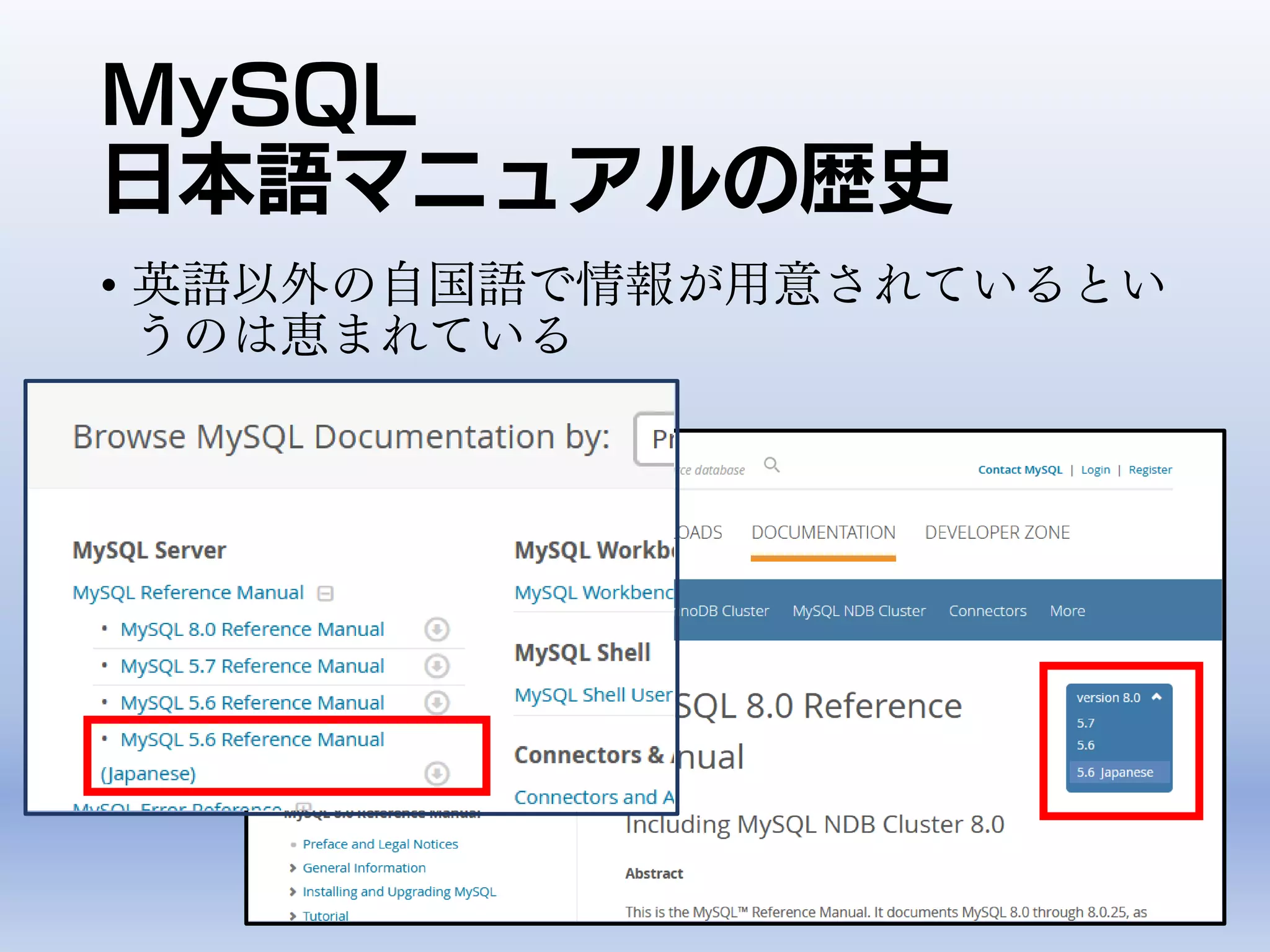Click the Abstract heading
The height and width of the screenshot is (952, 1270).
pyautogui.click(x=654, y=873)
